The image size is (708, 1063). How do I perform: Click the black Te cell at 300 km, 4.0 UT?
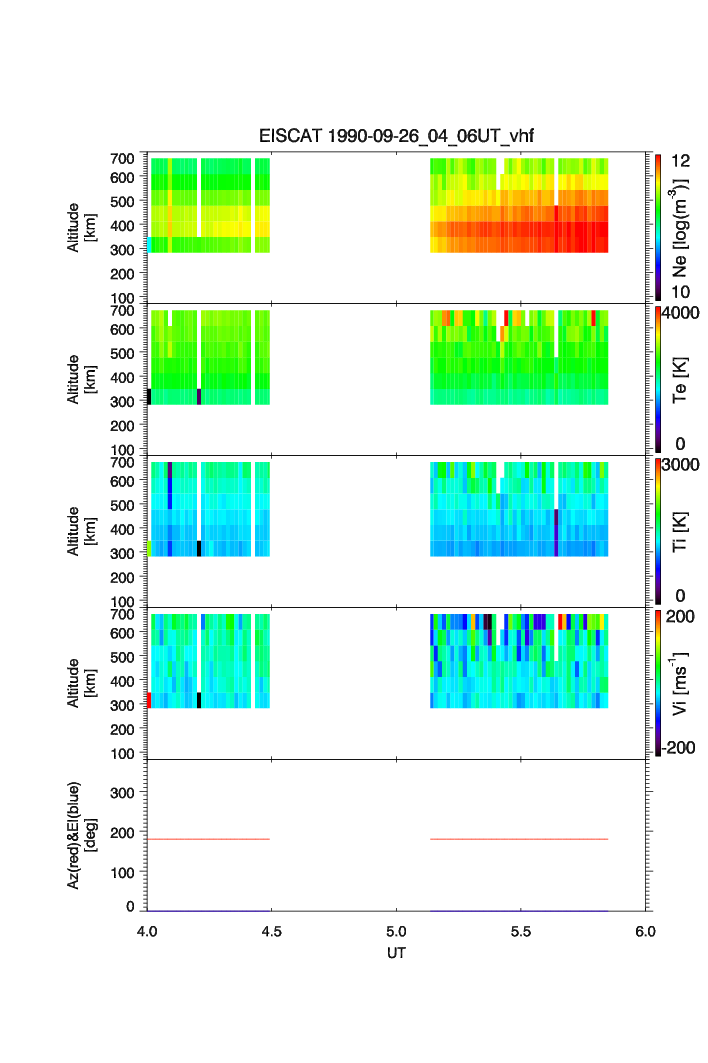tap(149, 397)
